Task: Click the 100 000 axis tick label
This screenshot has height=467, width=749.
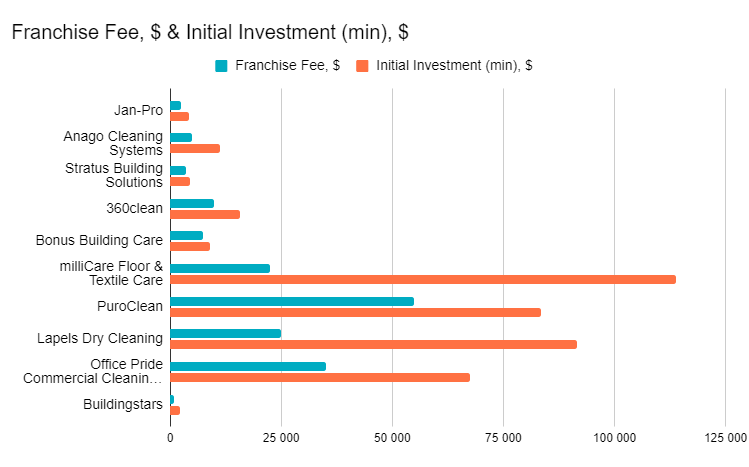Action: pos(614,437)
